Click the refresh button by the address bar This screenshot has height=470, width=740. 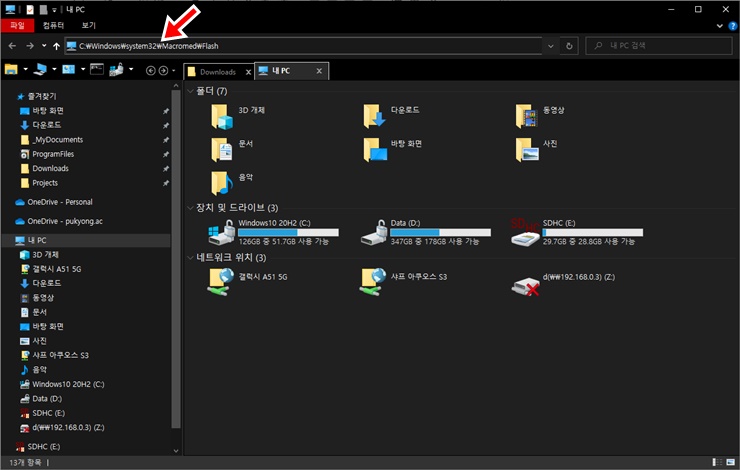(569, 46)
